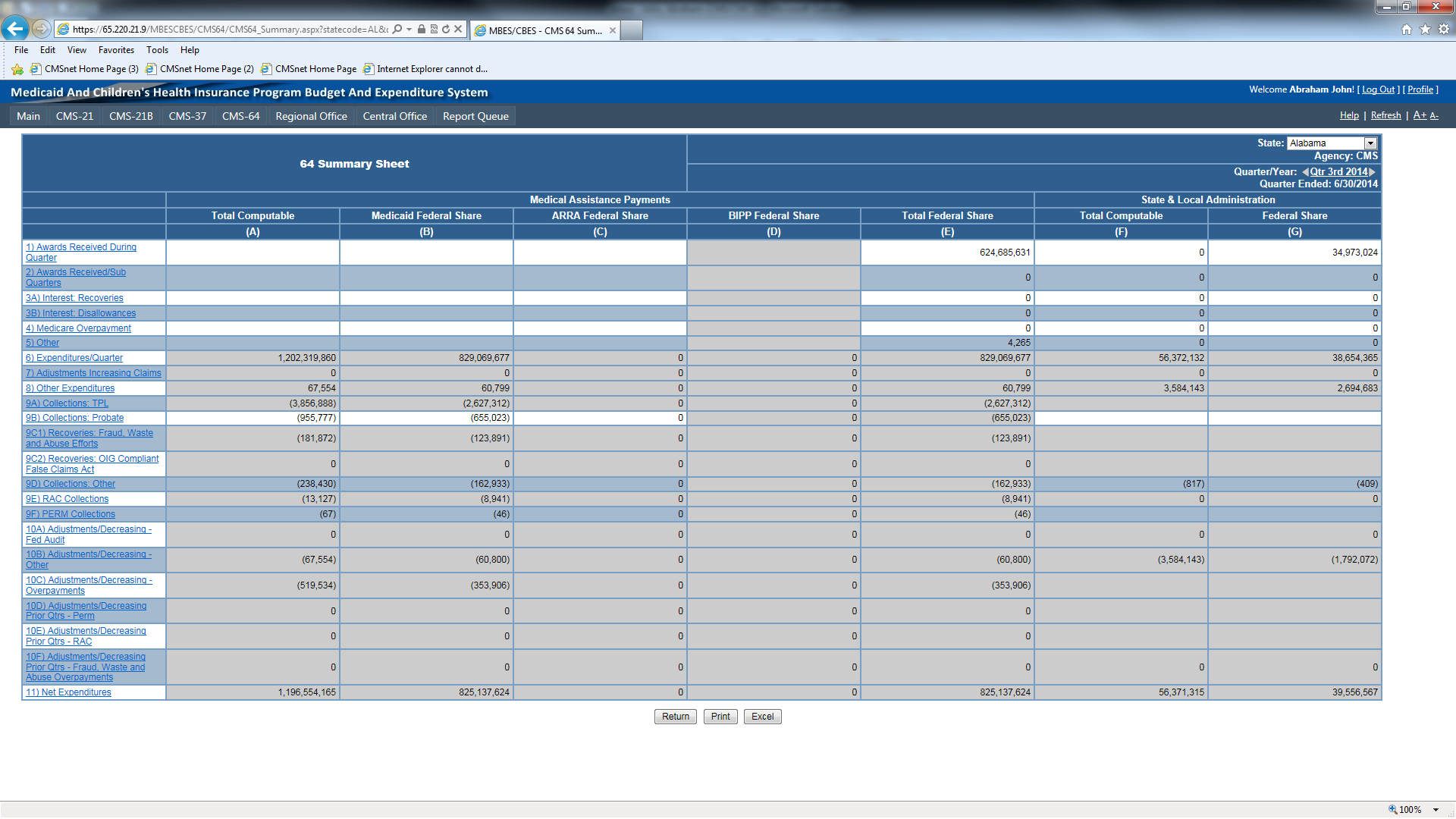Image resolution: width=1456 pixels, height=819 pixels.
Task: Expand the zoom level 100% dropdown
Action: tap(1436, 810)
